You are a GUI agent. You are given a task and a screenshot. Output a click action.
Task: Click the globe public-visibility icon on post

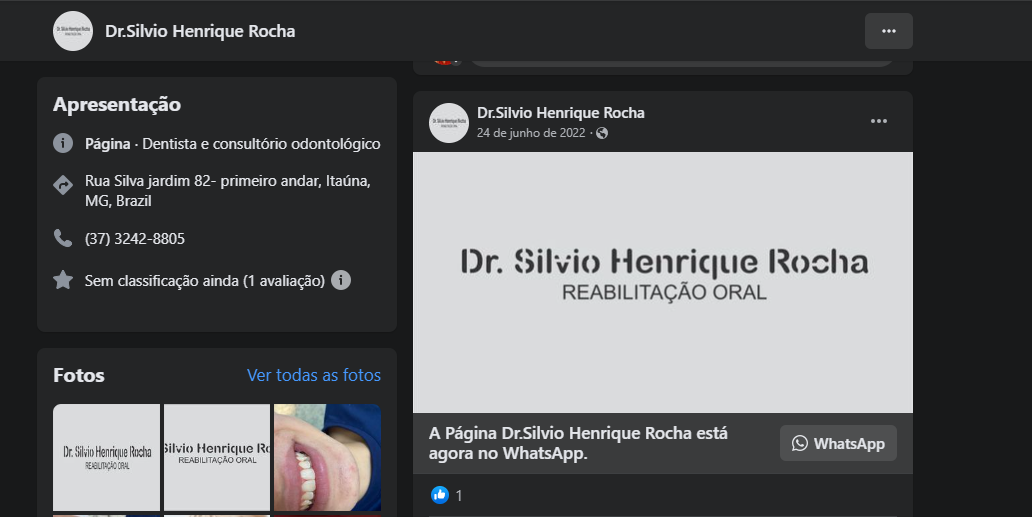pos(602,133)
